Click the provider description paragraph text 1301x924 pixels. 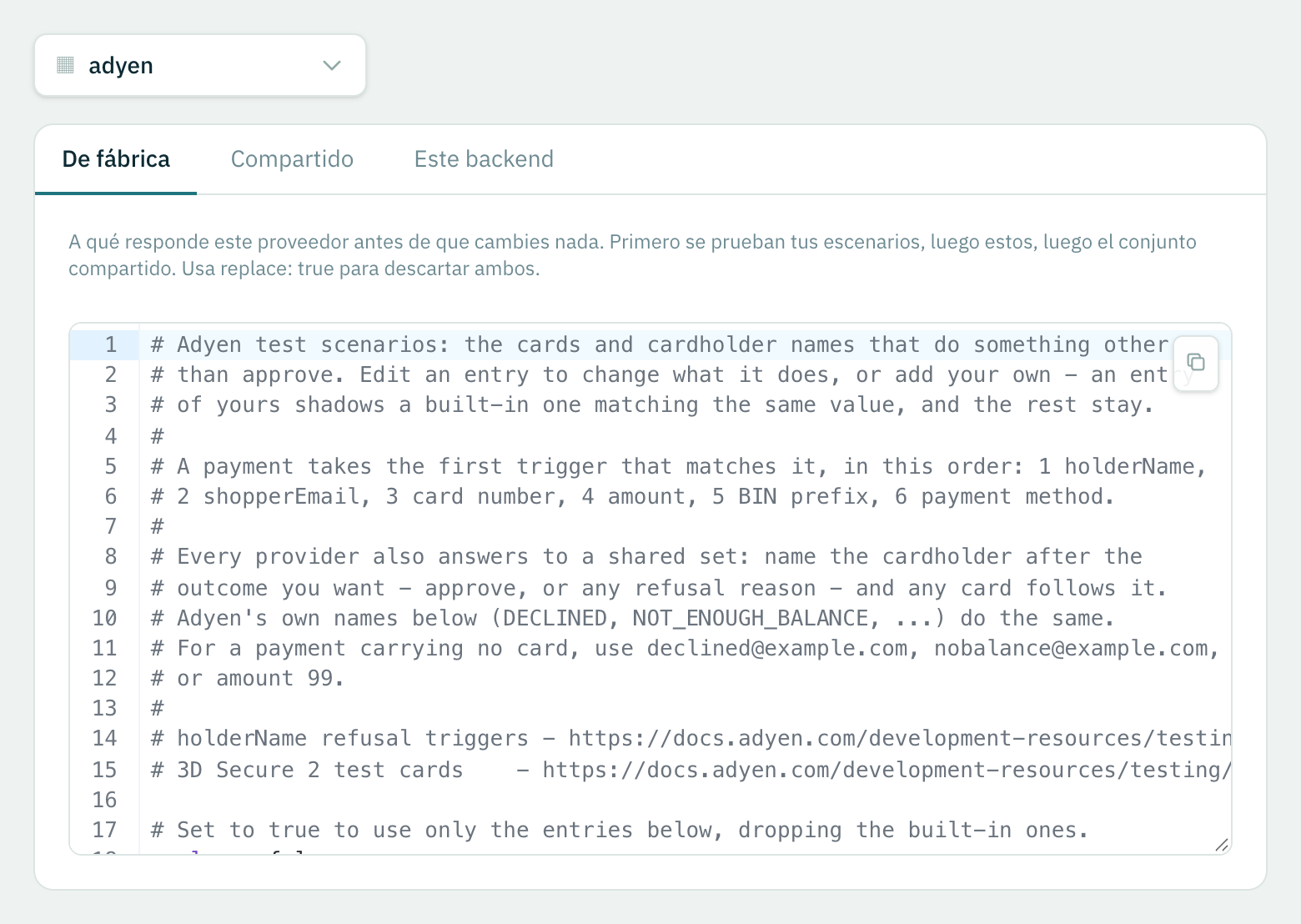632,255
